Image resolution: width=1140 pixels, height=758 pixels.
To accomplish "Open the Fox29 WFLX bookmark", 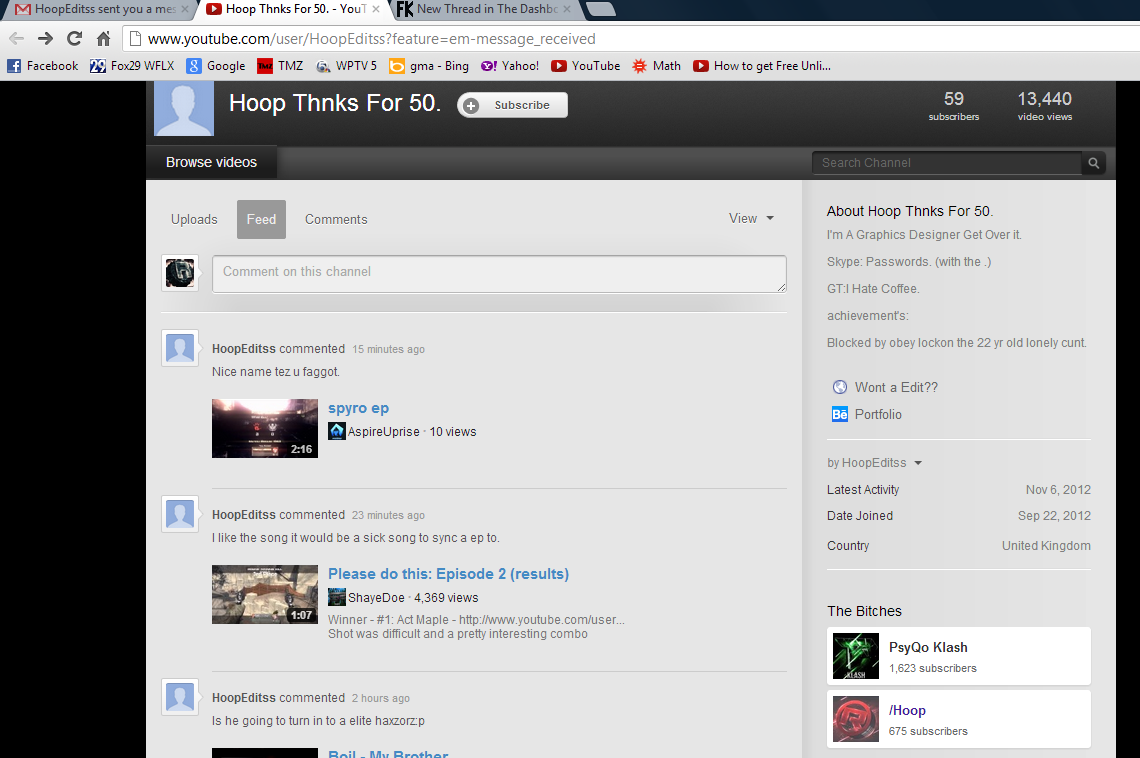I will (132, 66).
